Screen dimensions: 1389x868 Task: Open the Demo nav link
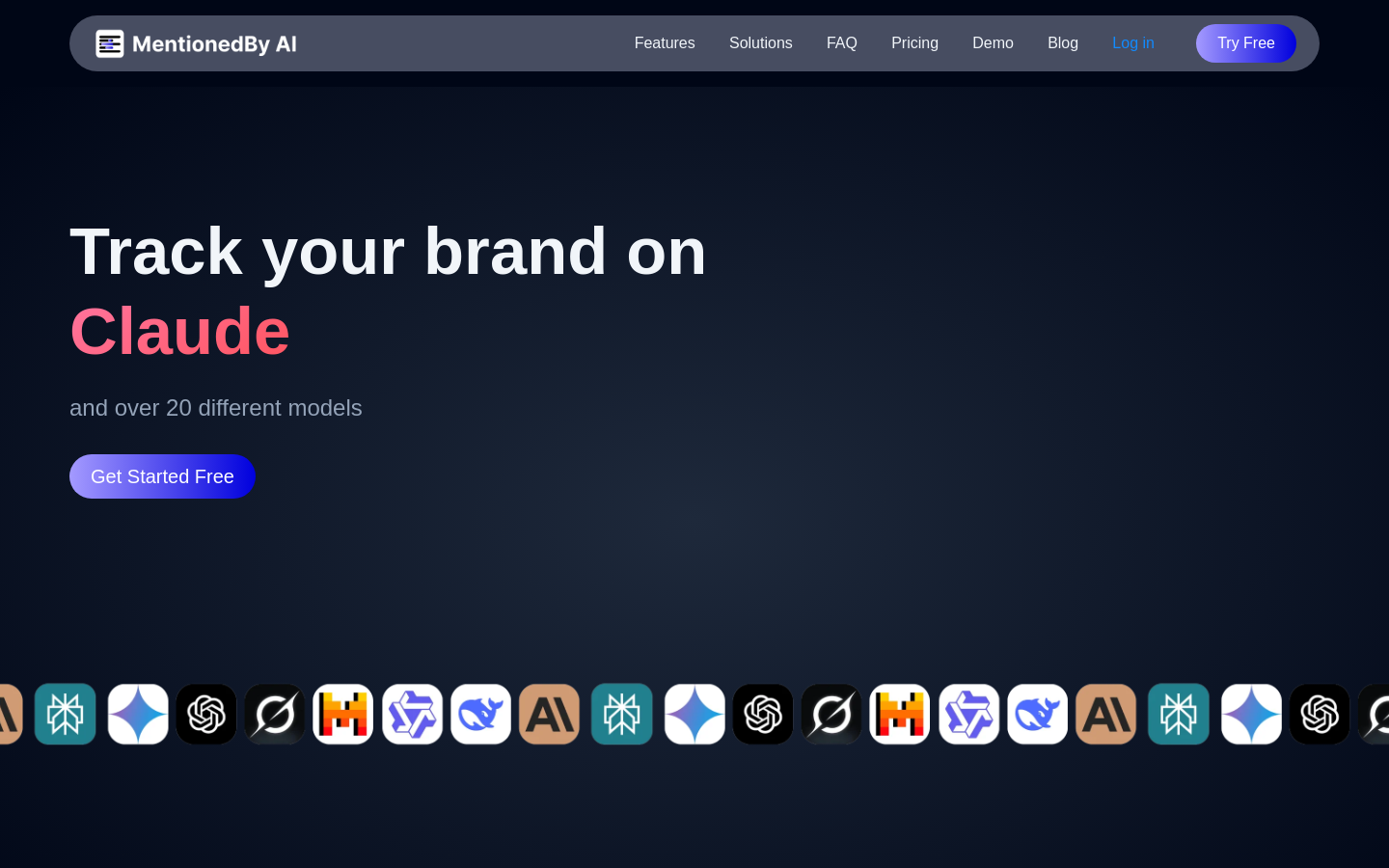[x=993, y=43]
